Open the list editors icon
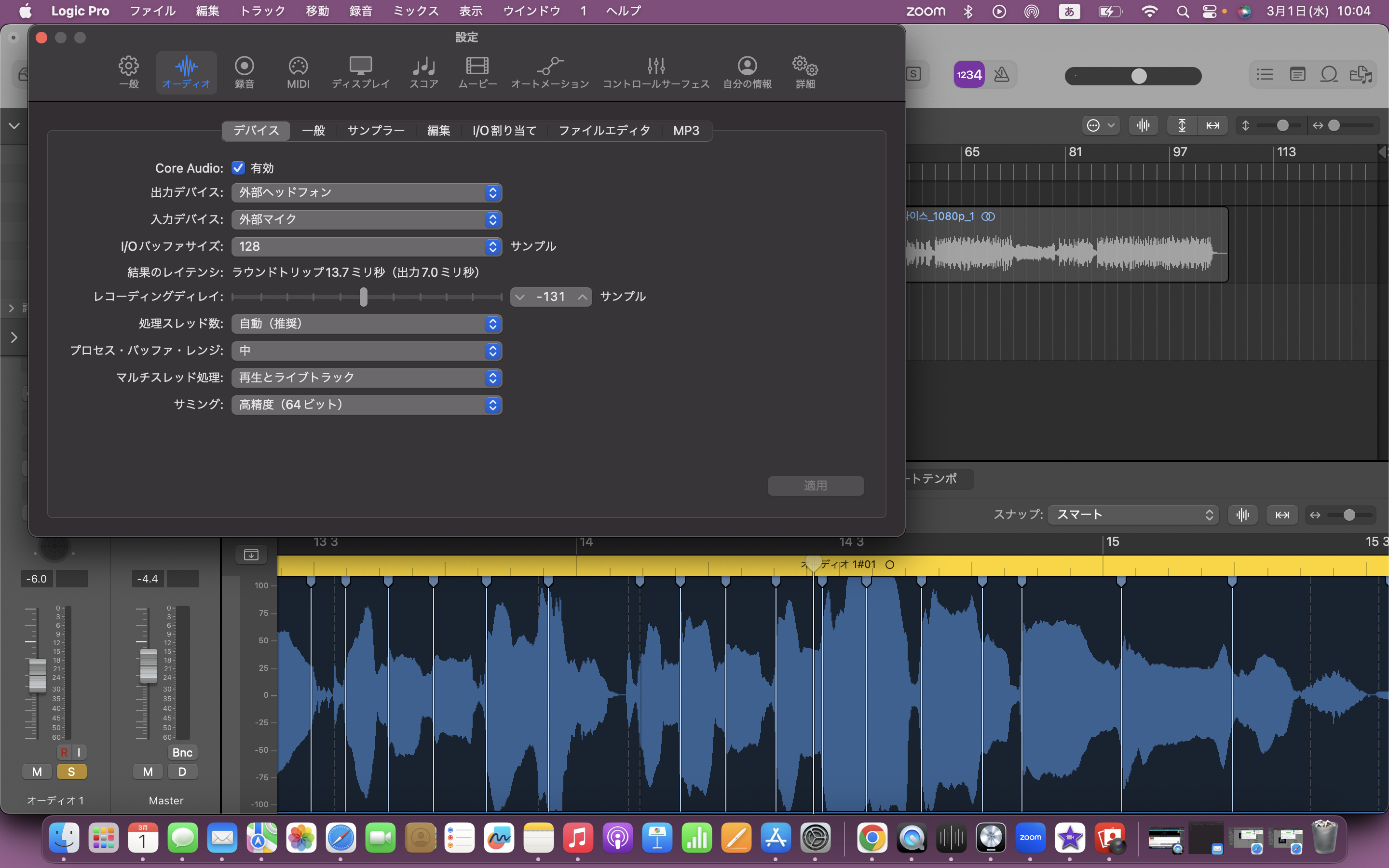Viewport: 1389px width, 868px height. click(x=1265, y=75)
